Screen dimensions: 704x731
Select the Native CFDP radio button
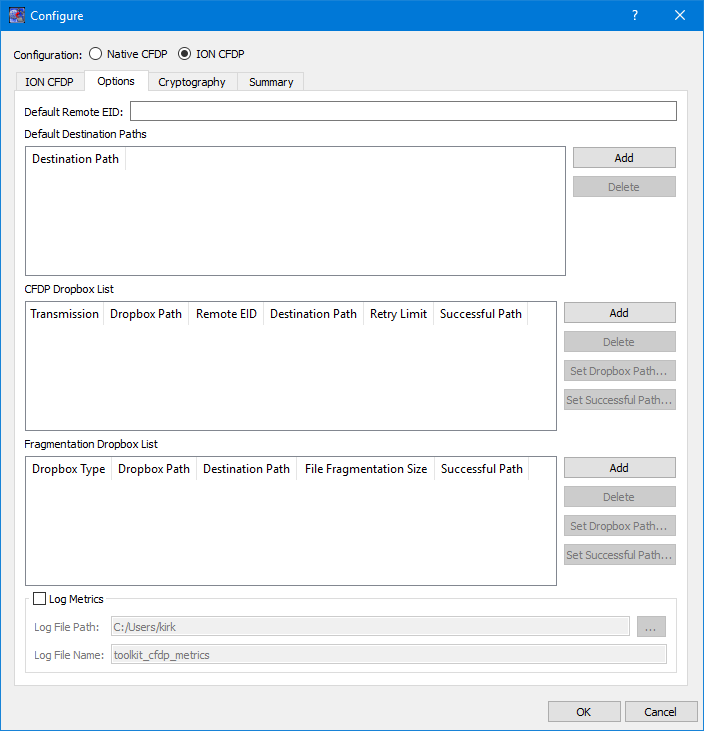tap(97, 54)
